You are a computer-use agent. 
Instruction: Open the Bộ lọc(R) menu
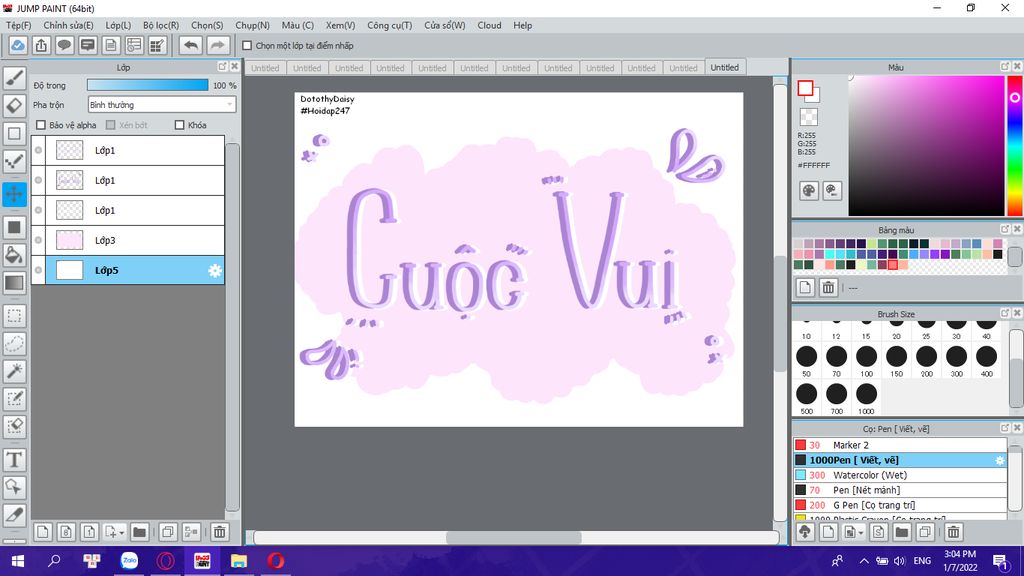(x=161, y=25)
